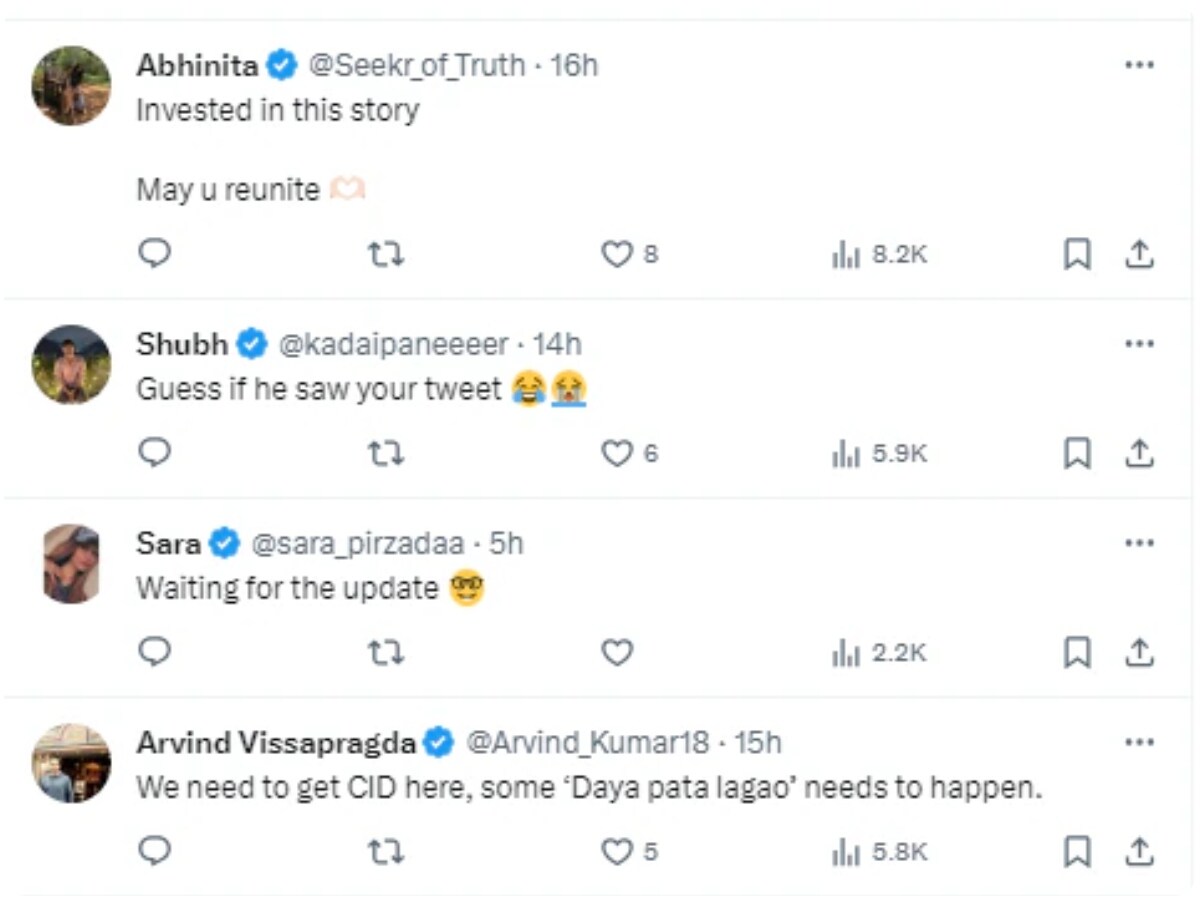
Task: Like Abhinita's tweet with 8 likes
Action: pyautogui.click(x=617, y=255)
